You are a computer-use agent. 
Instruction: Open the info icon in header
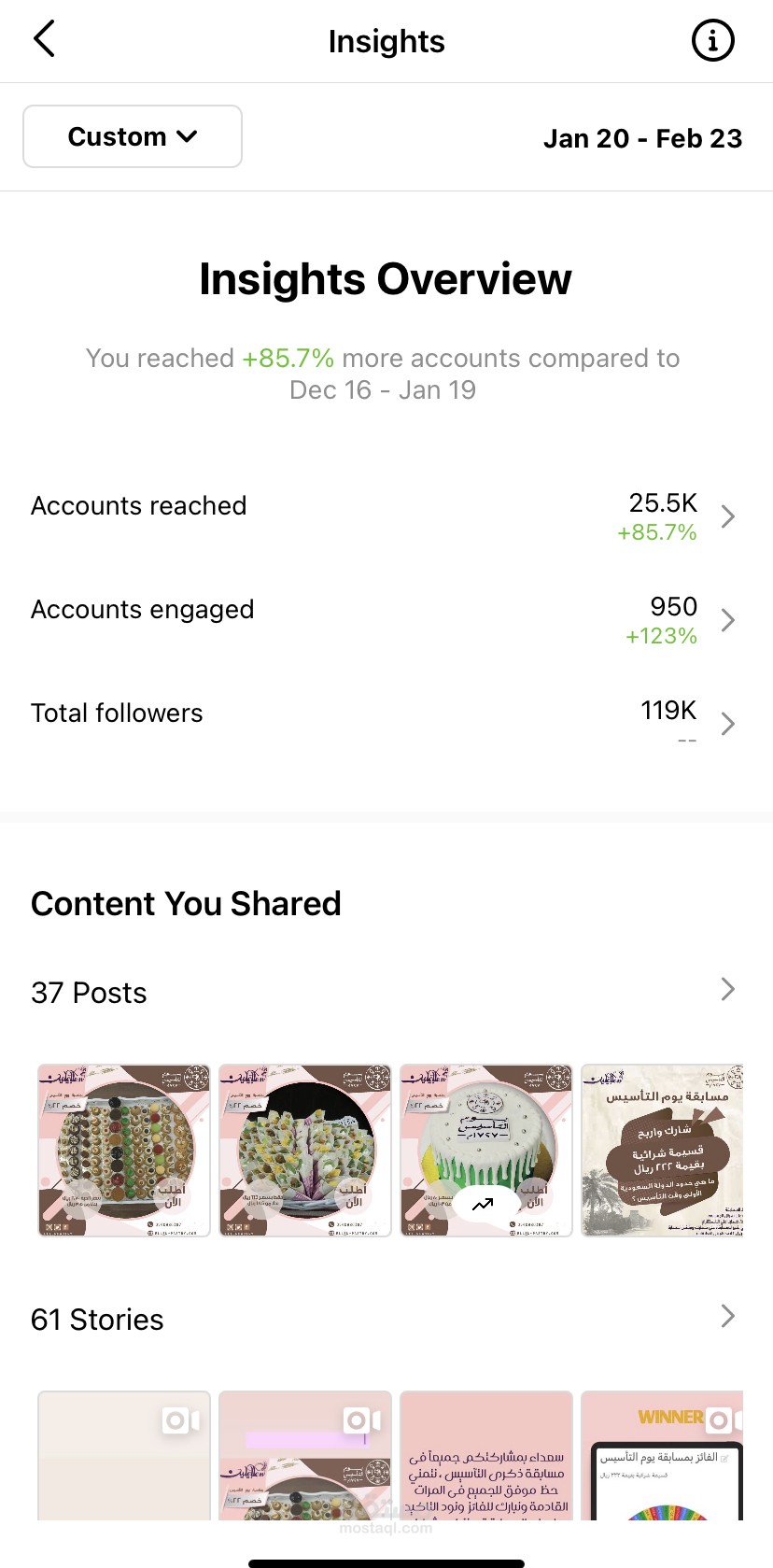[712, 41]
